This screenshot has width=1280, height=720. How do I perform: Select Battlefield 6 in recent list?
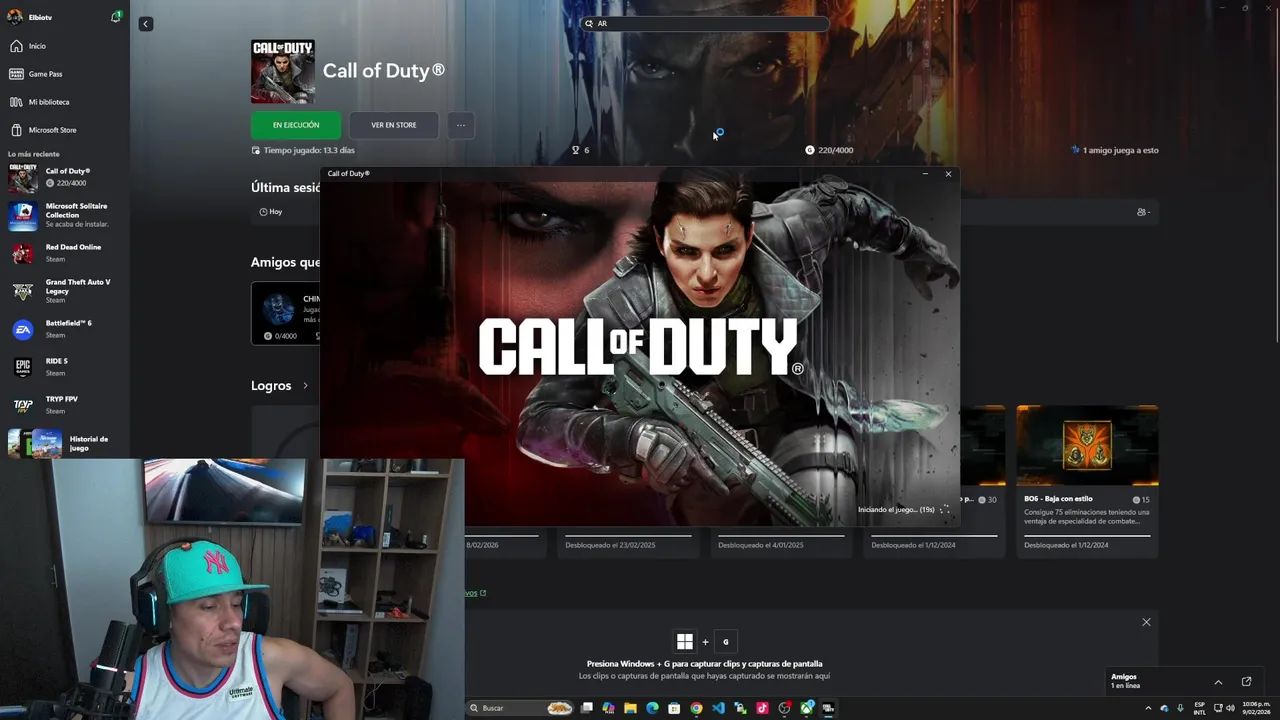[64, 329]
